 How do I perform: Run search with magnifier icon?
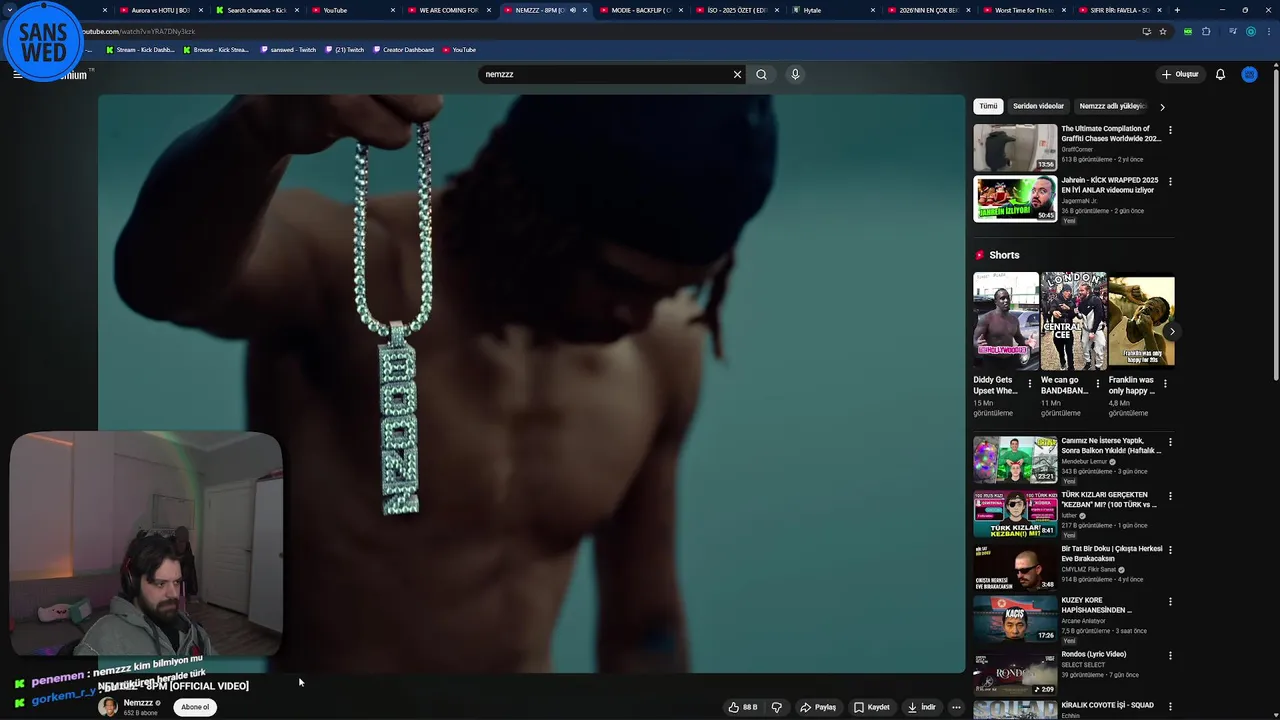coord(762,74)
